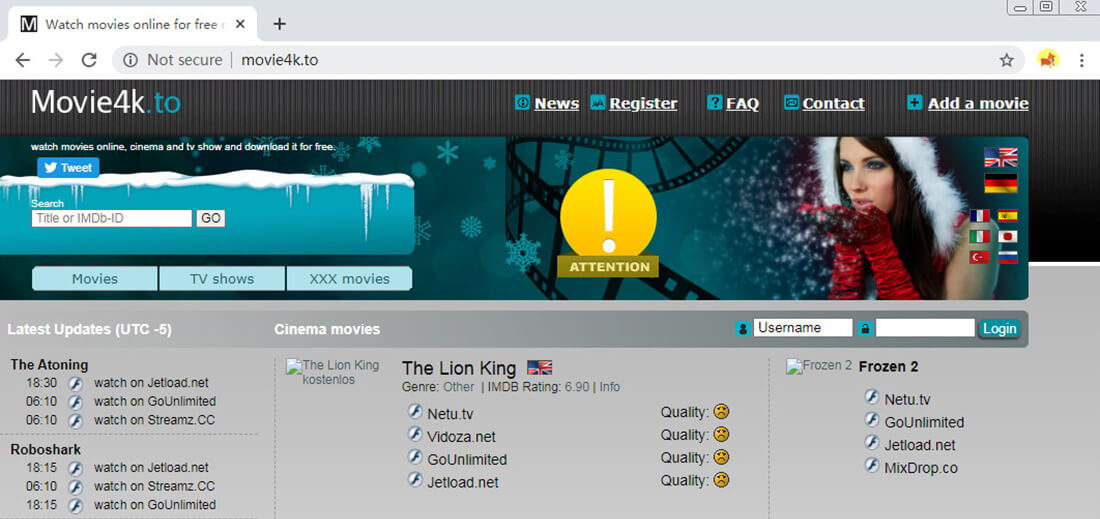Click the Title or IMDb-ID search field
The image size is (1100, 519).
[112, 218]
